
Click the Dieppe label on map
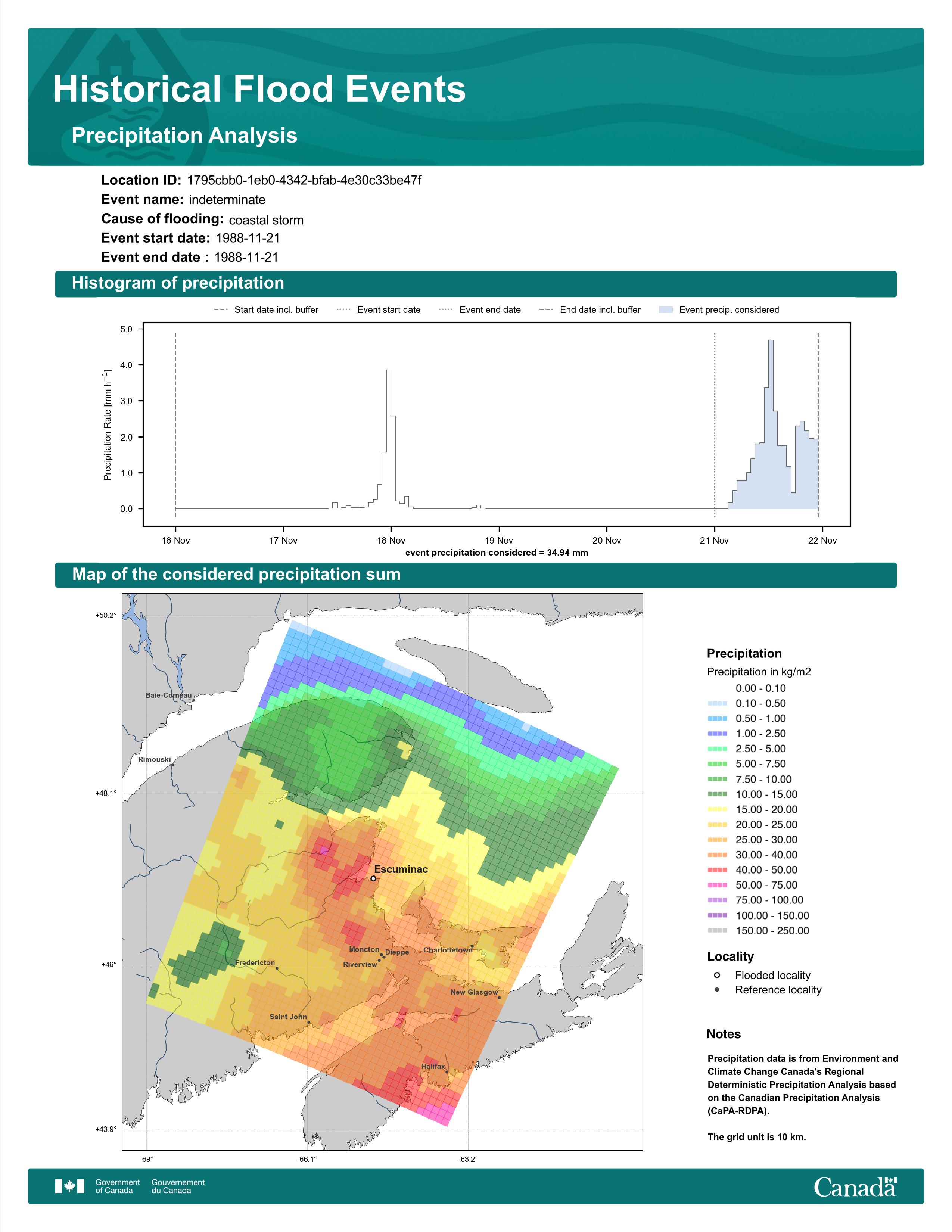tap(397, 952)
